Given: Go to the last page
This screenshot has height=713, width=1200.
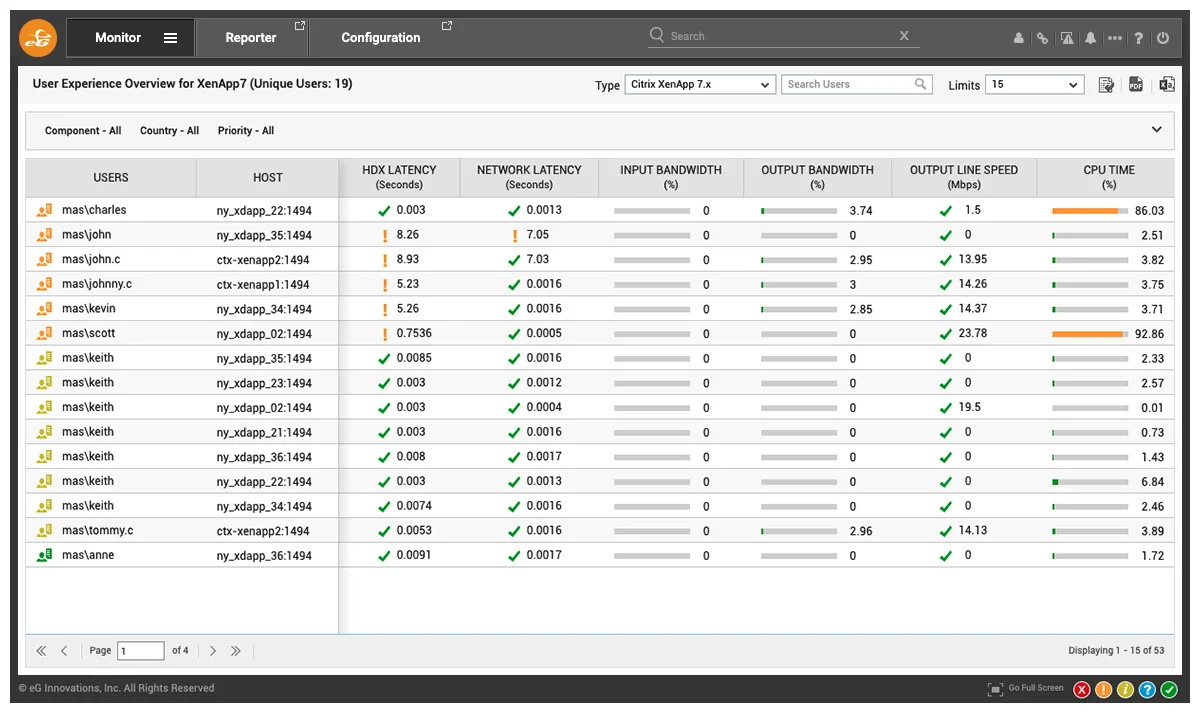Looking at the screenshot, I should click(236, 651).
